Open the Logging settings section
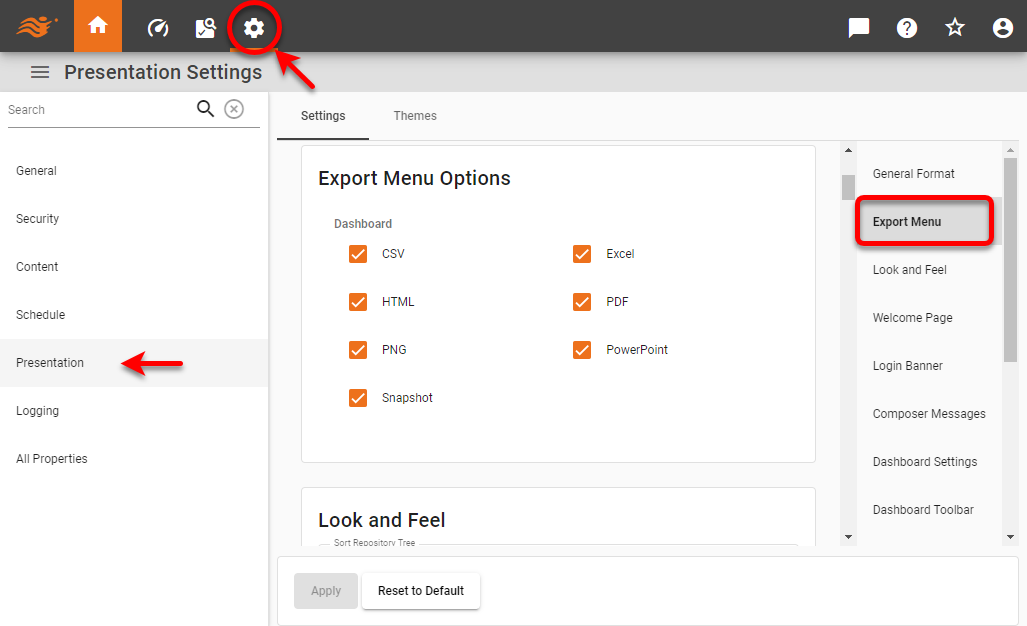The height and width of the screenshot is (626, 1027). point(36,410)
